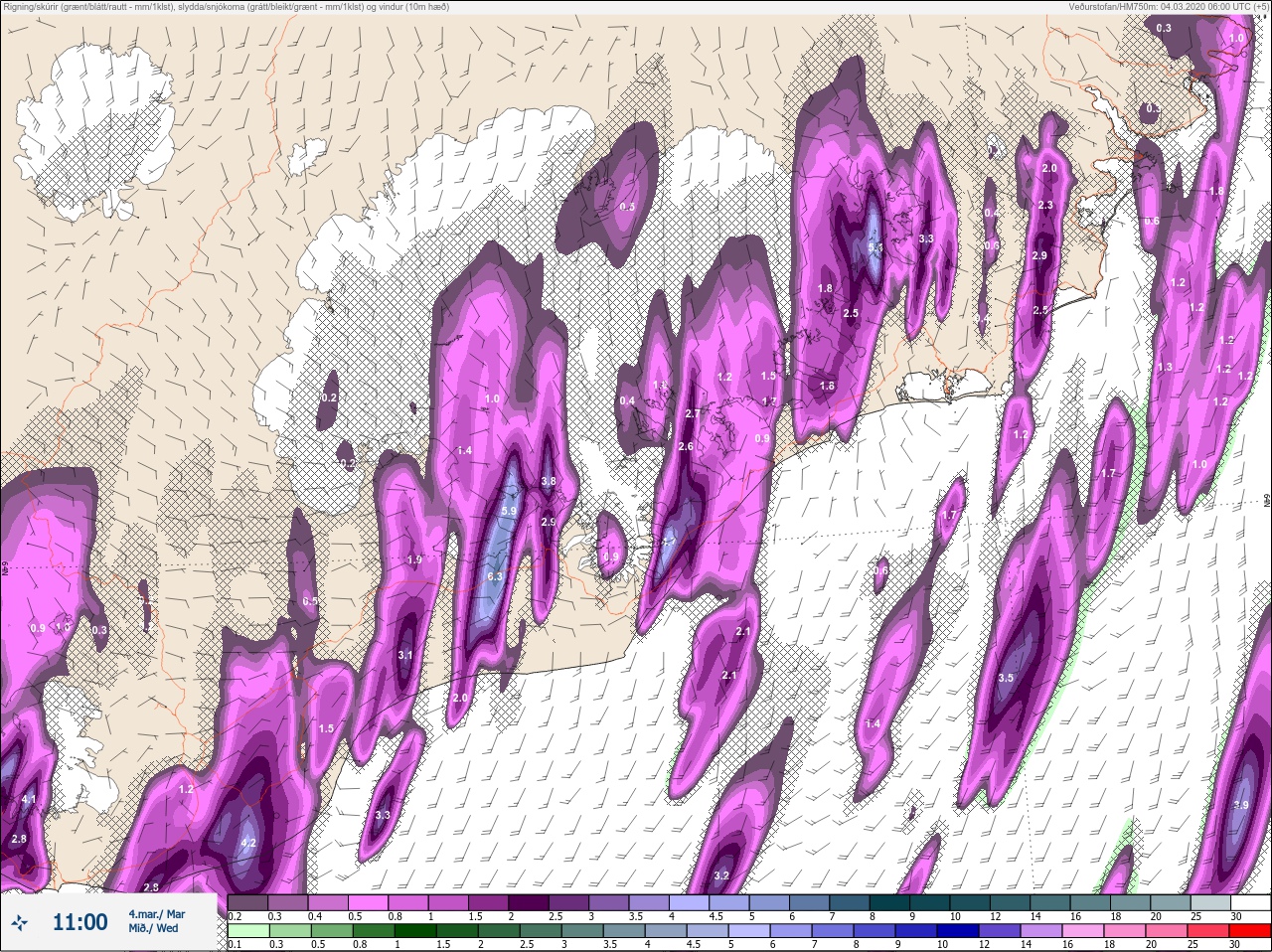Click the legend label '0.2' under top row
This screenshot has width=1272, height=952.
[x=235, y=916]
